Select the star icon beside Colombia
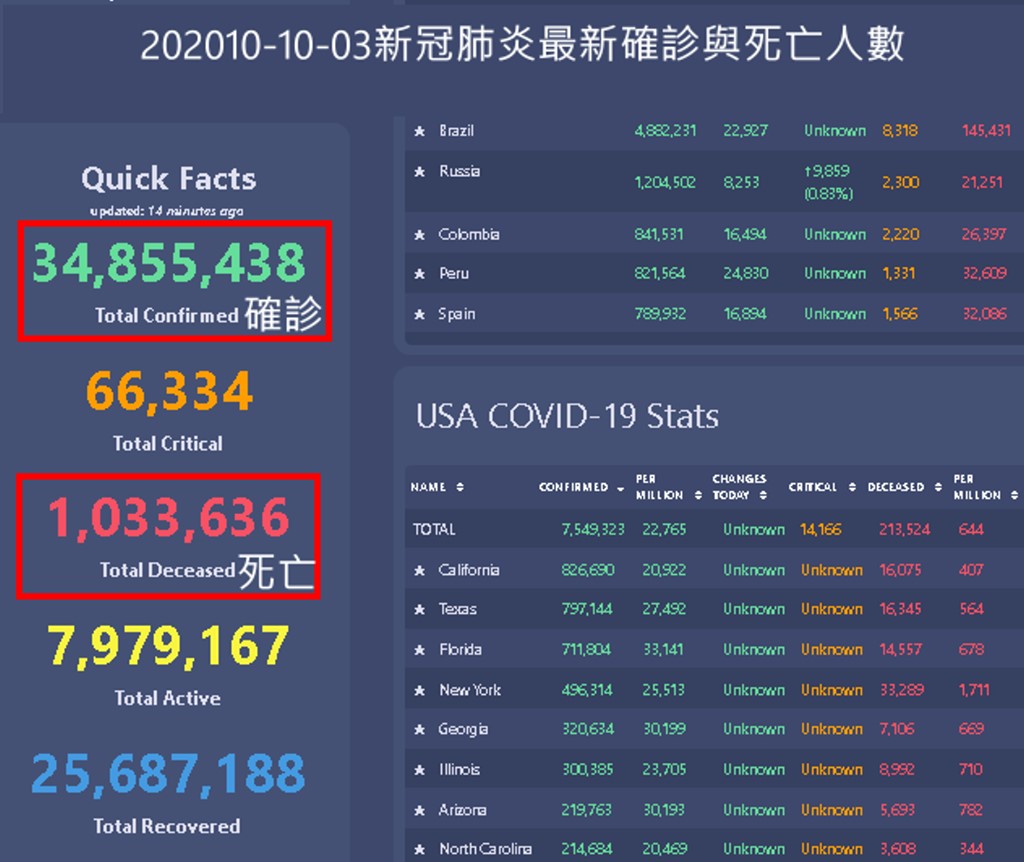This screenshot has width=1024, height=862. click(420, 235)
